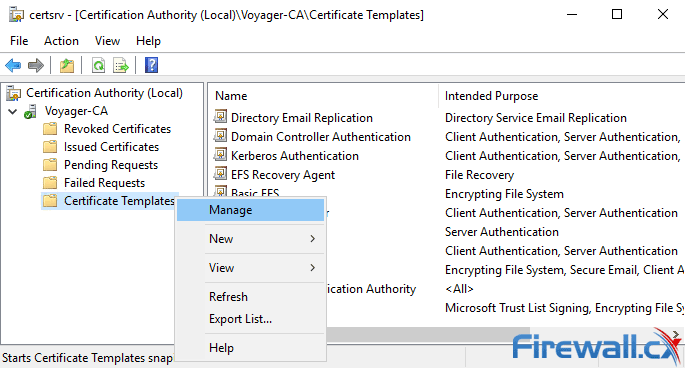Click the Domain Controller Authentication template icon
The image size is (685, 368).
[x=220, y=136]
